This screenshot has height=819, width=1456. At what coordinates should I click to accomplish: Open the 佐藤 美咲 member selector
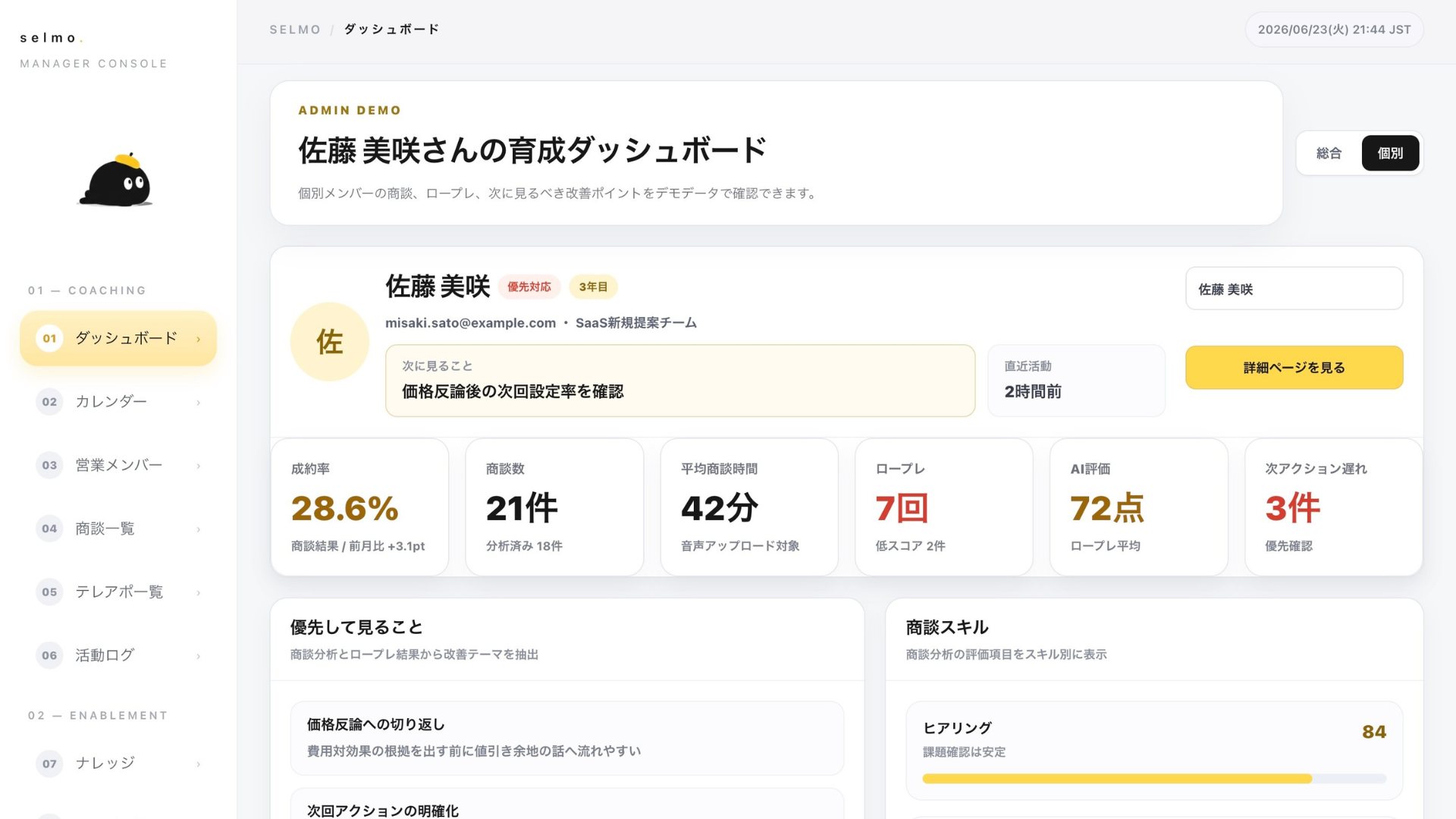tap(1294, 289)
